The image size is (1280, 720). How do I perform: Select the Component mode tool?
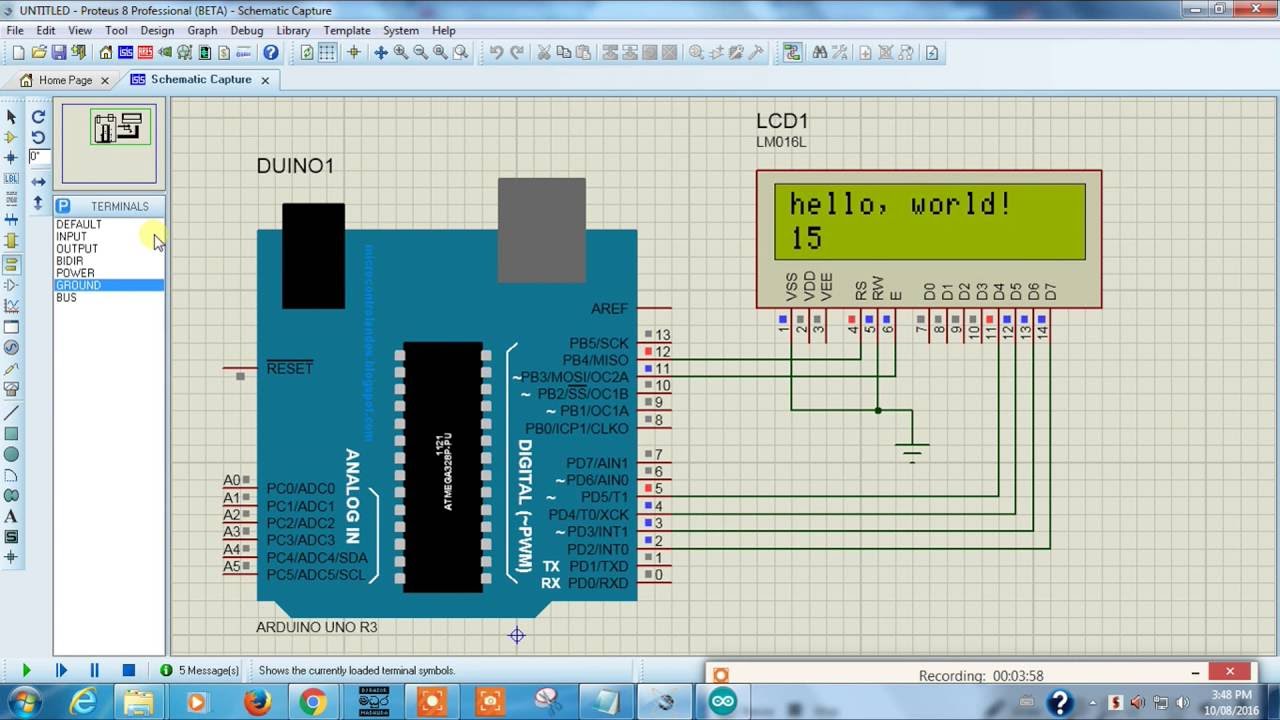(x=11, y=137)
